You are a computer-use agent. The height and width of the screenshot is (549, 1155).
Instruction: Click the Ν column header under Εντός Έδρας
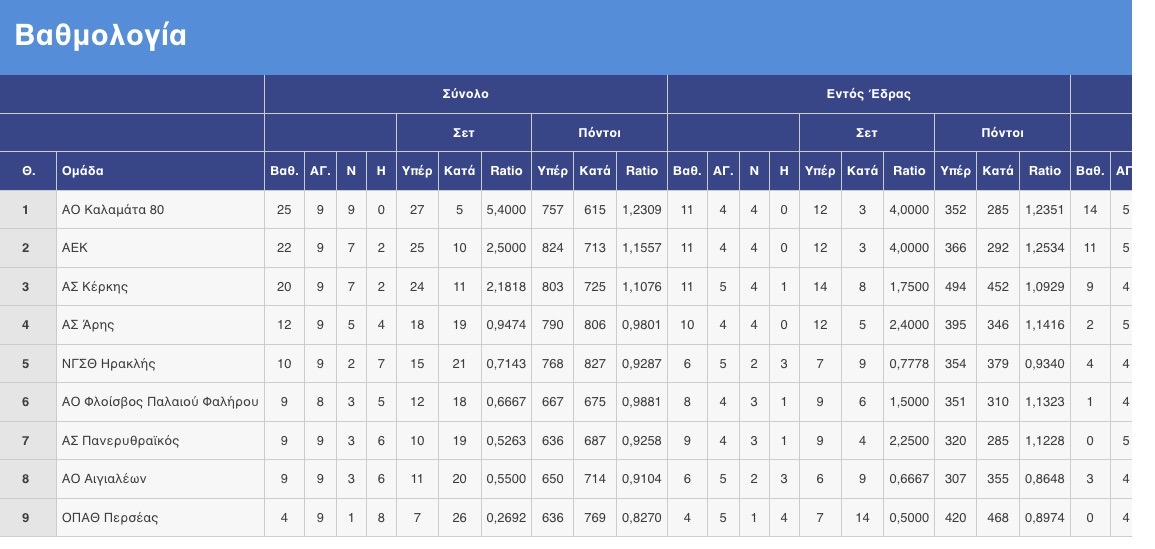(x=754, y=171)
